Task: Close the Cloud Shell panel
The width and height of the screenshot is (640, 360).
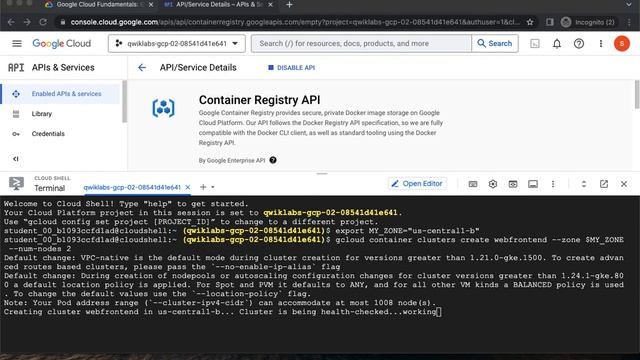Action: pos(624,184)
